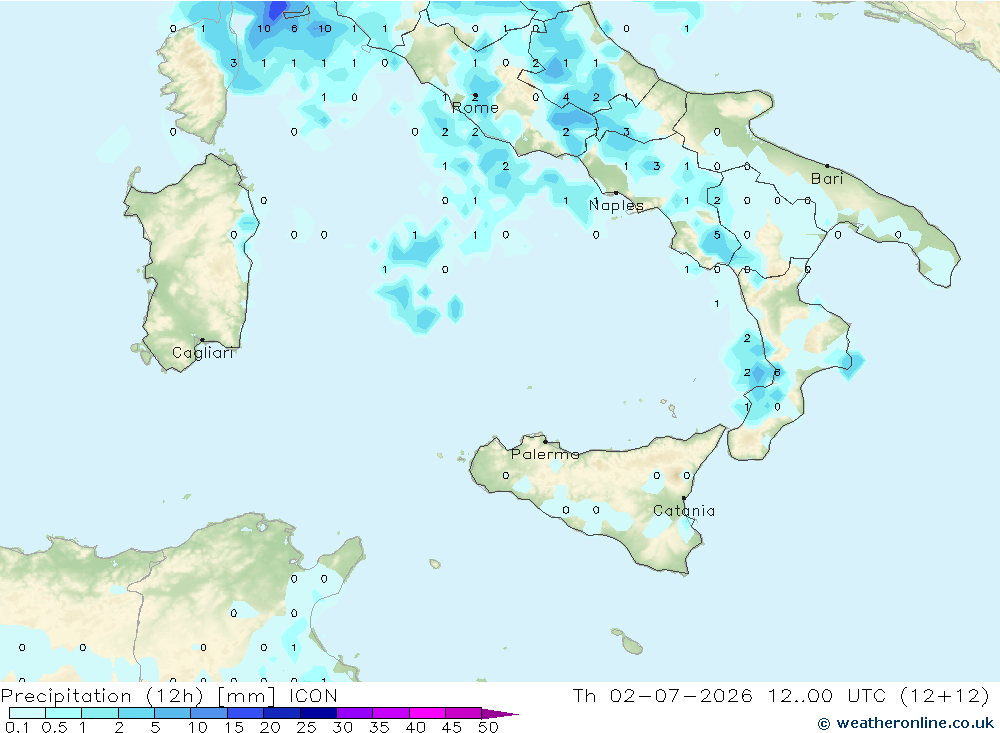This screenshot has height=733, width=1000.
Task: Select the 35–40 mm violet legend swatch
Action: (x=391, y=713)
